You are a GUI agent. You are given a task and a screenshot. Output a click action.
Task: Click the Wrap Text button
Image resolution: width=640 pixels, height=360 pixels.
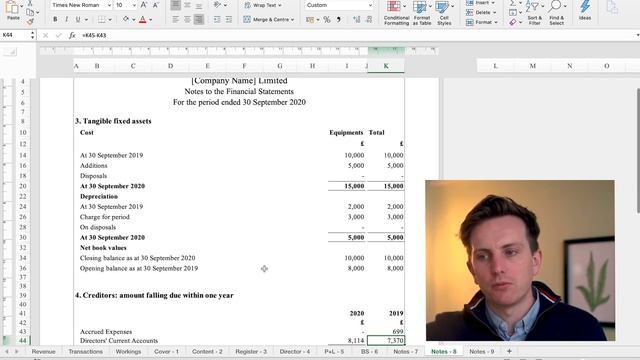point(263,5)
